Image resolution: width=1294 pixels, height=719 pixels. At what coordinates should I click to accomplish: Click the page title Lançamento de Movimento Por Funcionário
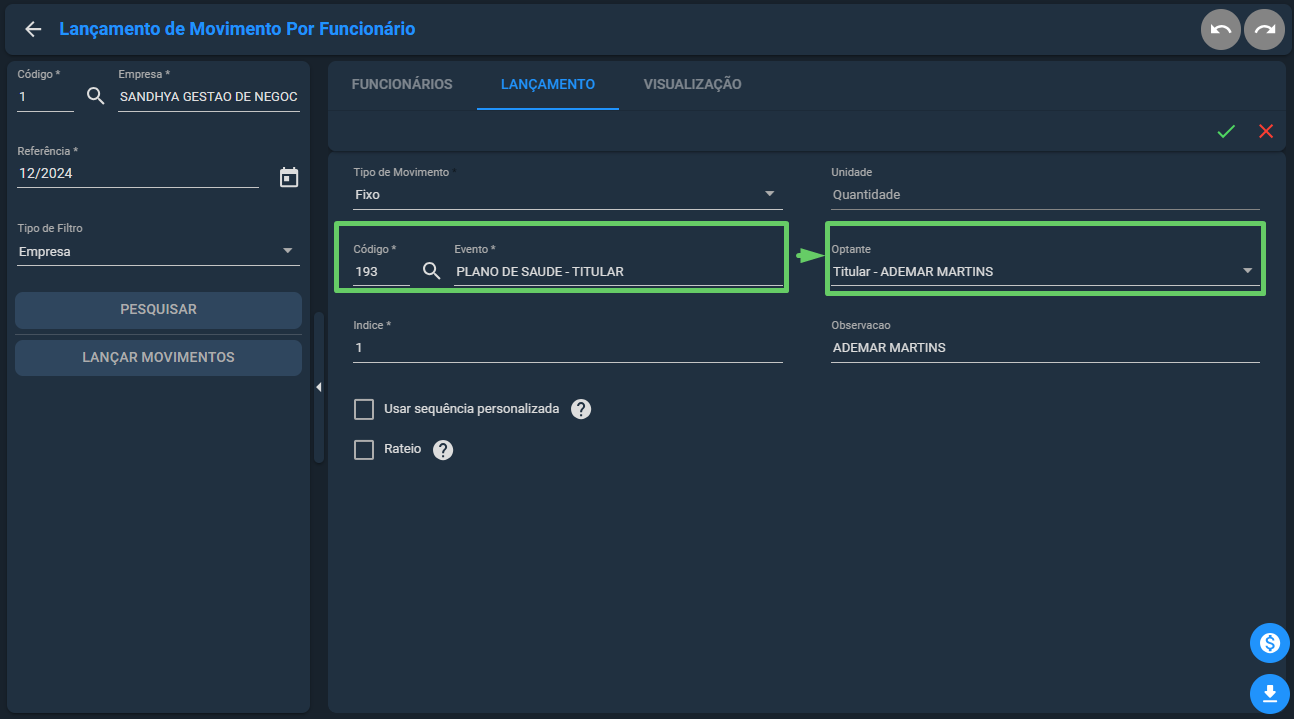click(237, 29)
